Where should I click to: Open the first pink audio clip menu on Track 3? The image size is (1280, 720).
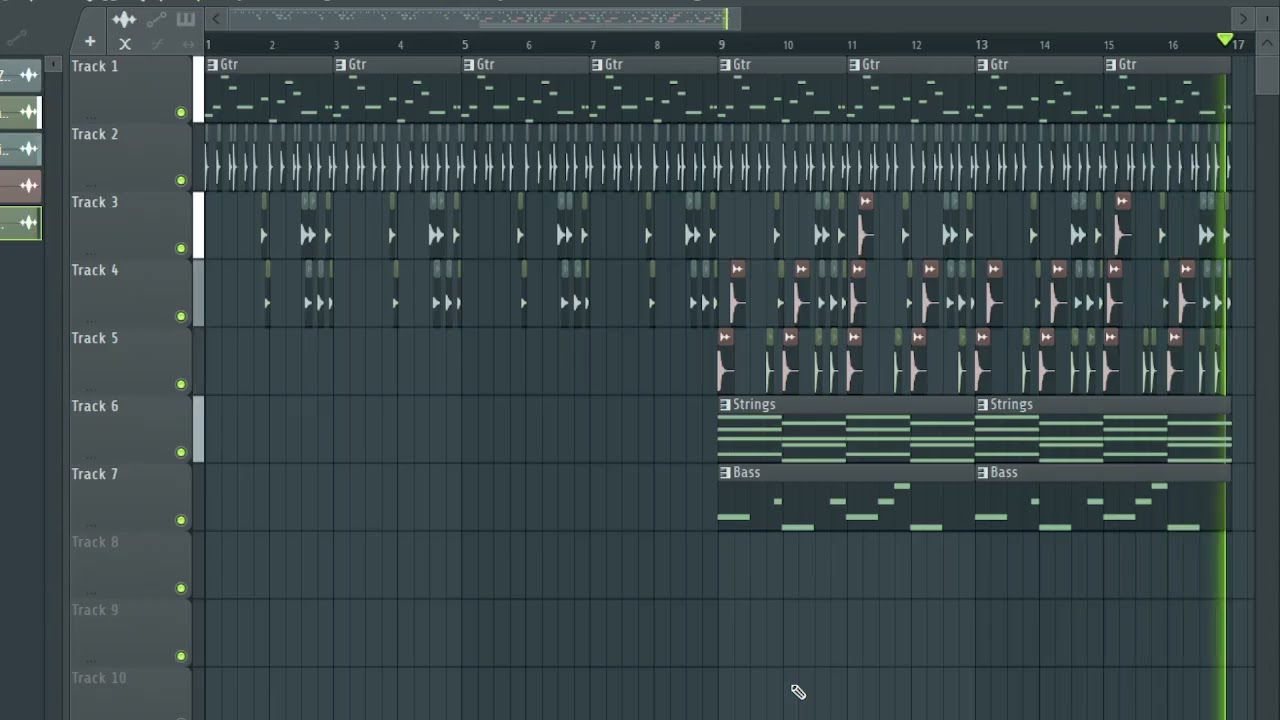865,201
